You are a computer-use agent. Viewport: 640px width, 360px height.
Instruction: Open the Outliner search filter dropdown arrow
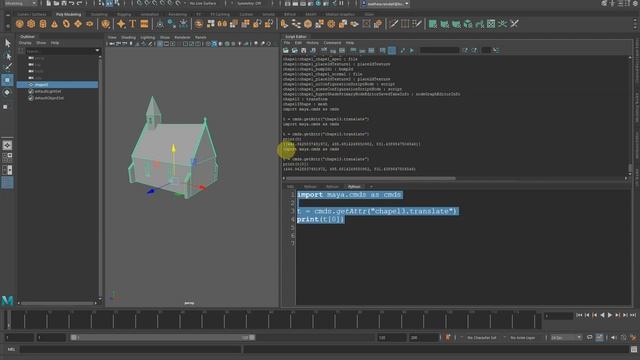(97, 51)
